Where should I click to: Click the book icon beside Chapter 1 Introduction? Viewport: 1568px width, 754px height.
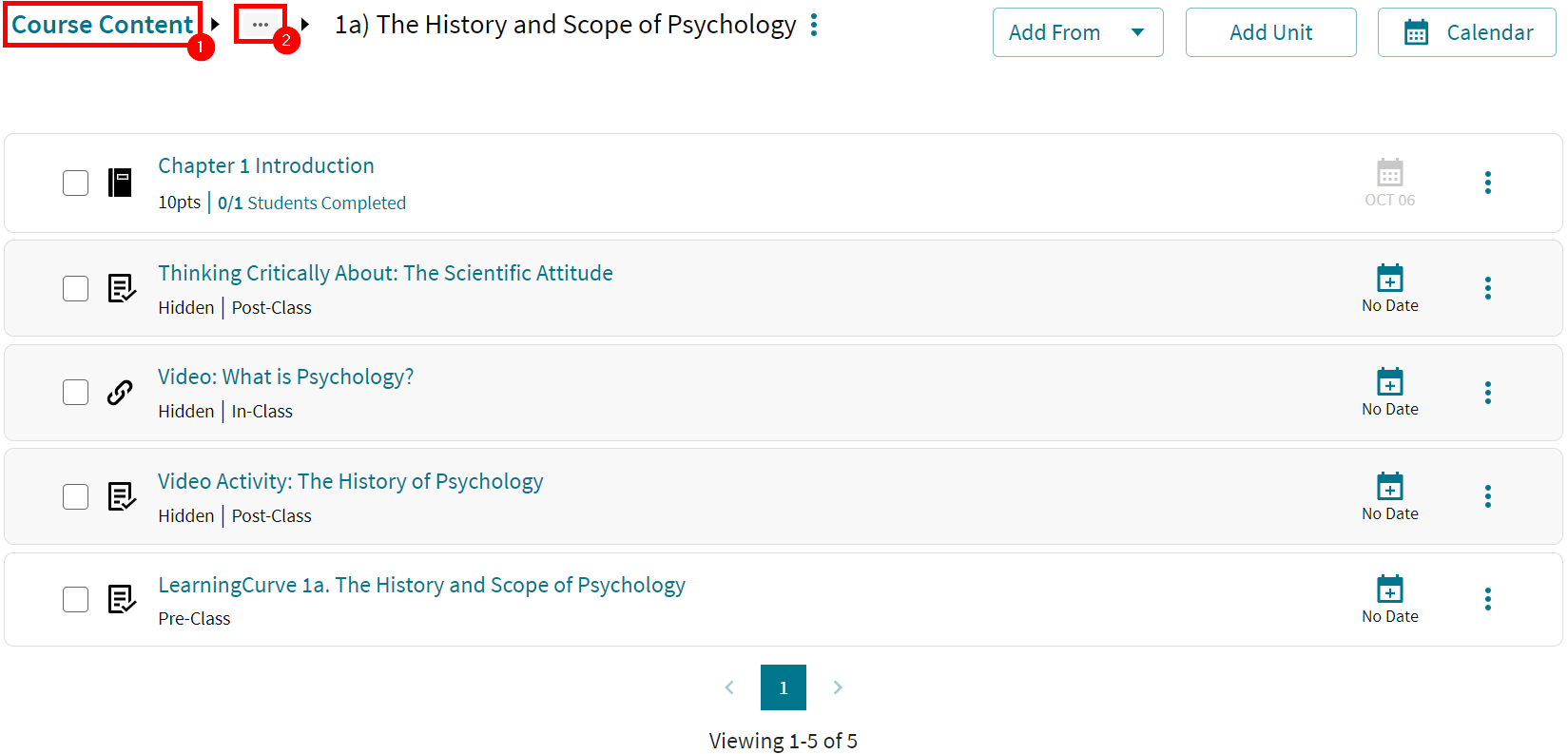pyautogui.click(x=120, y=182)
